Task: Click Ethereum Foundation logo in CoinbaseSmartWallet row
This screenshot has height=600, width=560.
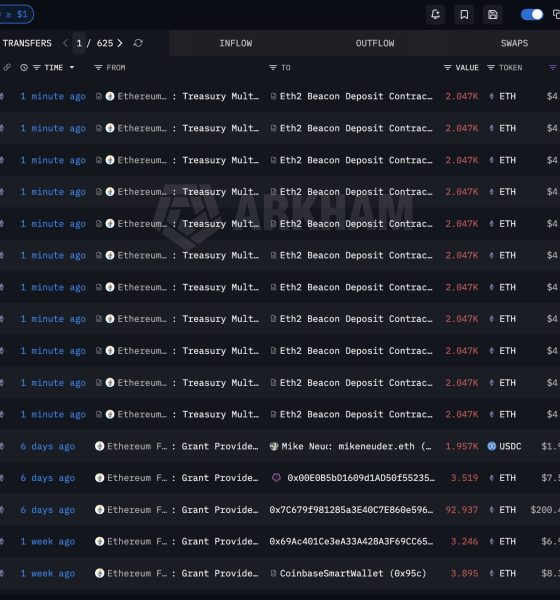Action: 100,573
